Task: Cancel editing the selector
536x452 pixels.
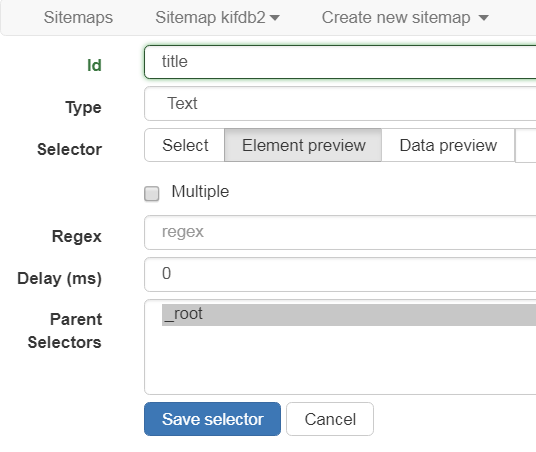Action: pos(330,419)
